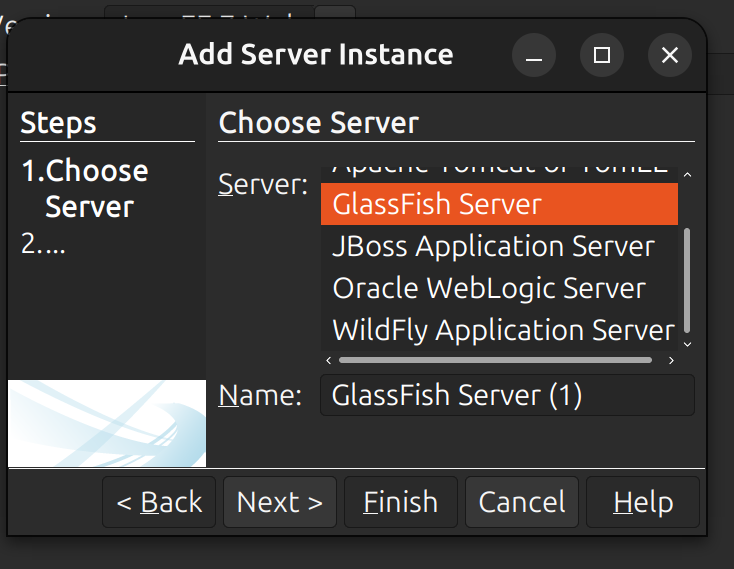Click the Back button
Image resolution: width=734 pixels, height=569 pixels.
coord(159,502)
